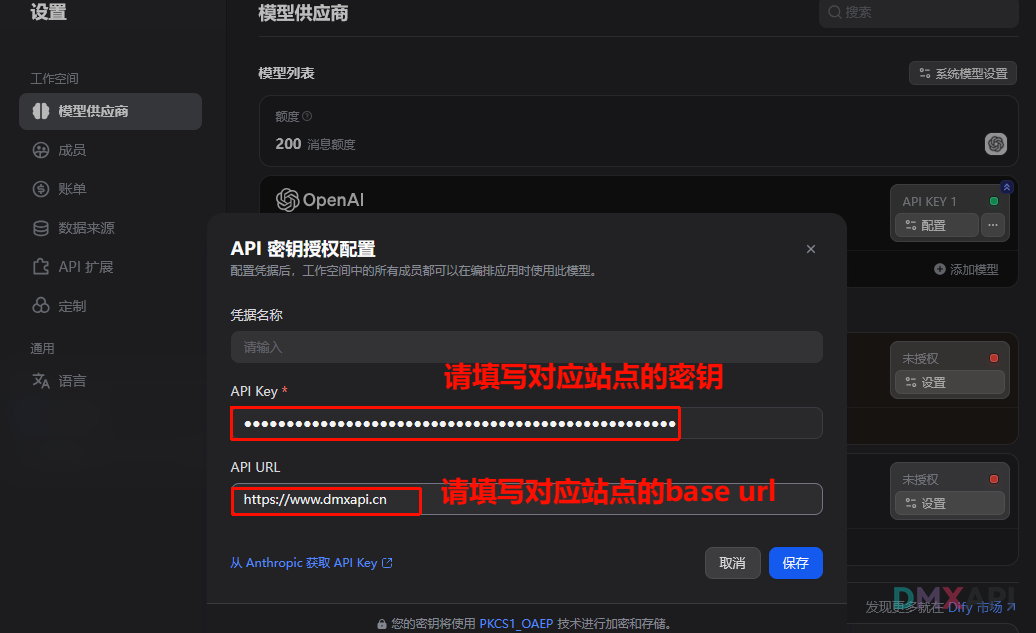The height and width of the screenshot is (633, 1036).
Task: Open the 从 Anthropic 获取 API Key link
Action: coord(311,563)
